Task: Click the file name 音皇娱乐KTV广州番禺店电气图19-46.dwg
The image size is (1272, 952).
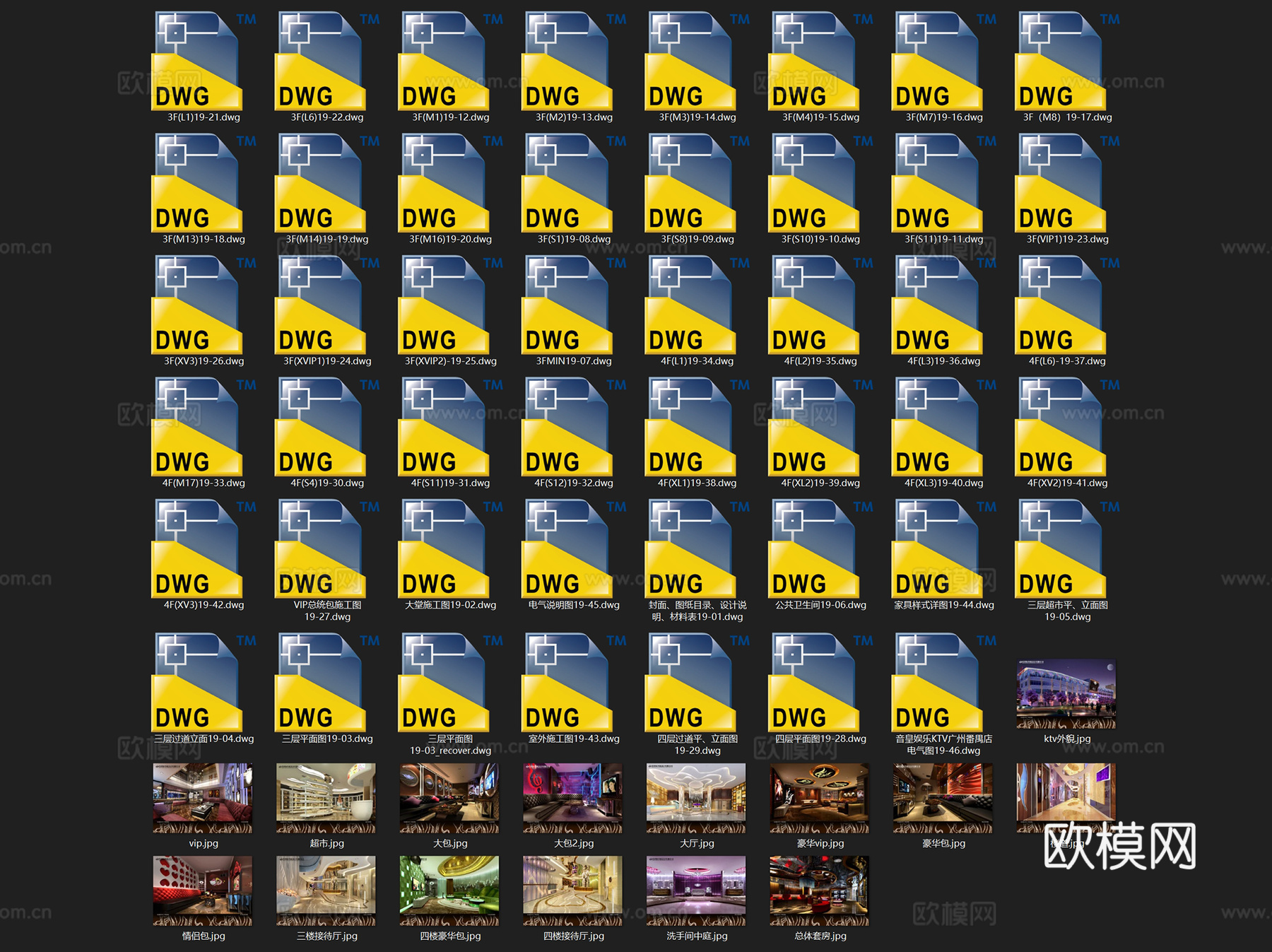Action: click(x=944, y=744)
